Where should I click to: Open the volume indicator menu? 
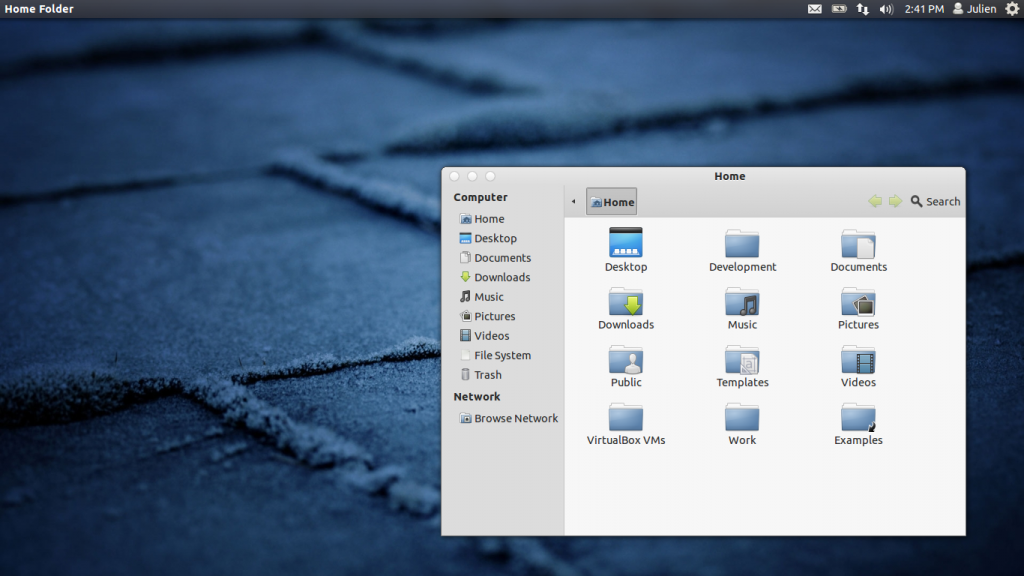pos(885,9)
